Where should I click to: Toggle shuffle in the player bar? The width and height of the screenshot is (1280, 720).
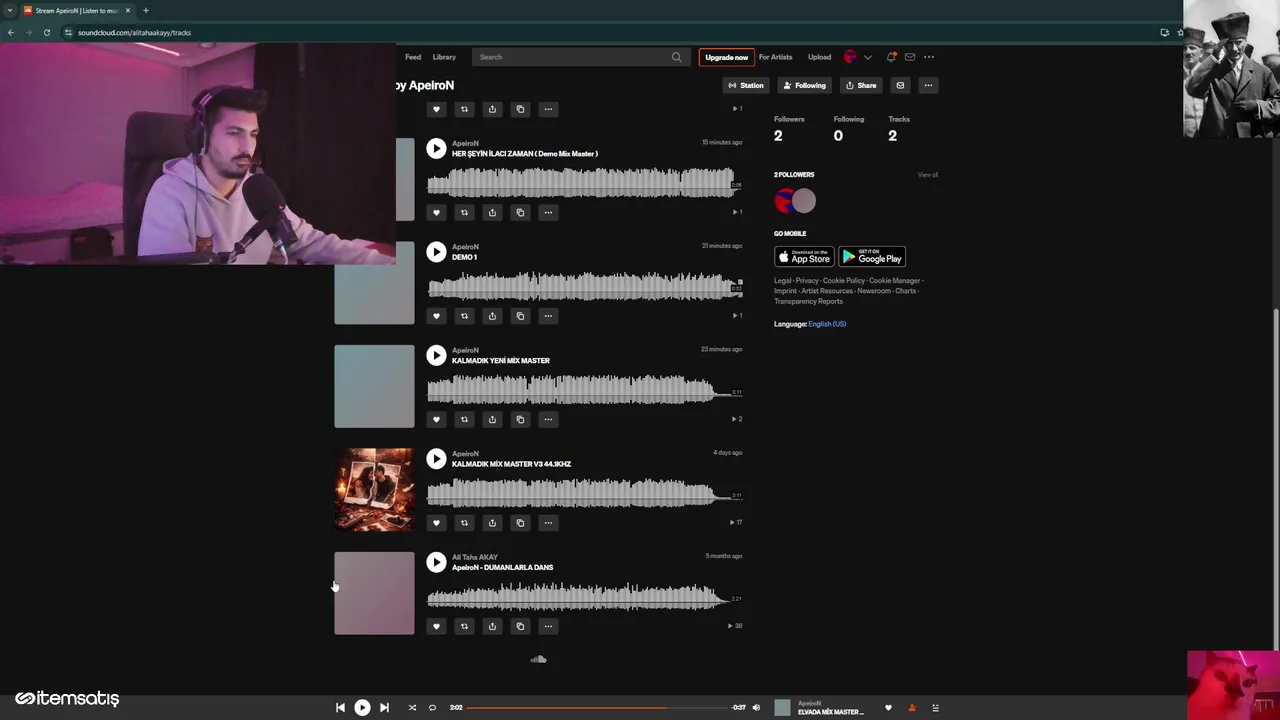click(x=412, y=708)
